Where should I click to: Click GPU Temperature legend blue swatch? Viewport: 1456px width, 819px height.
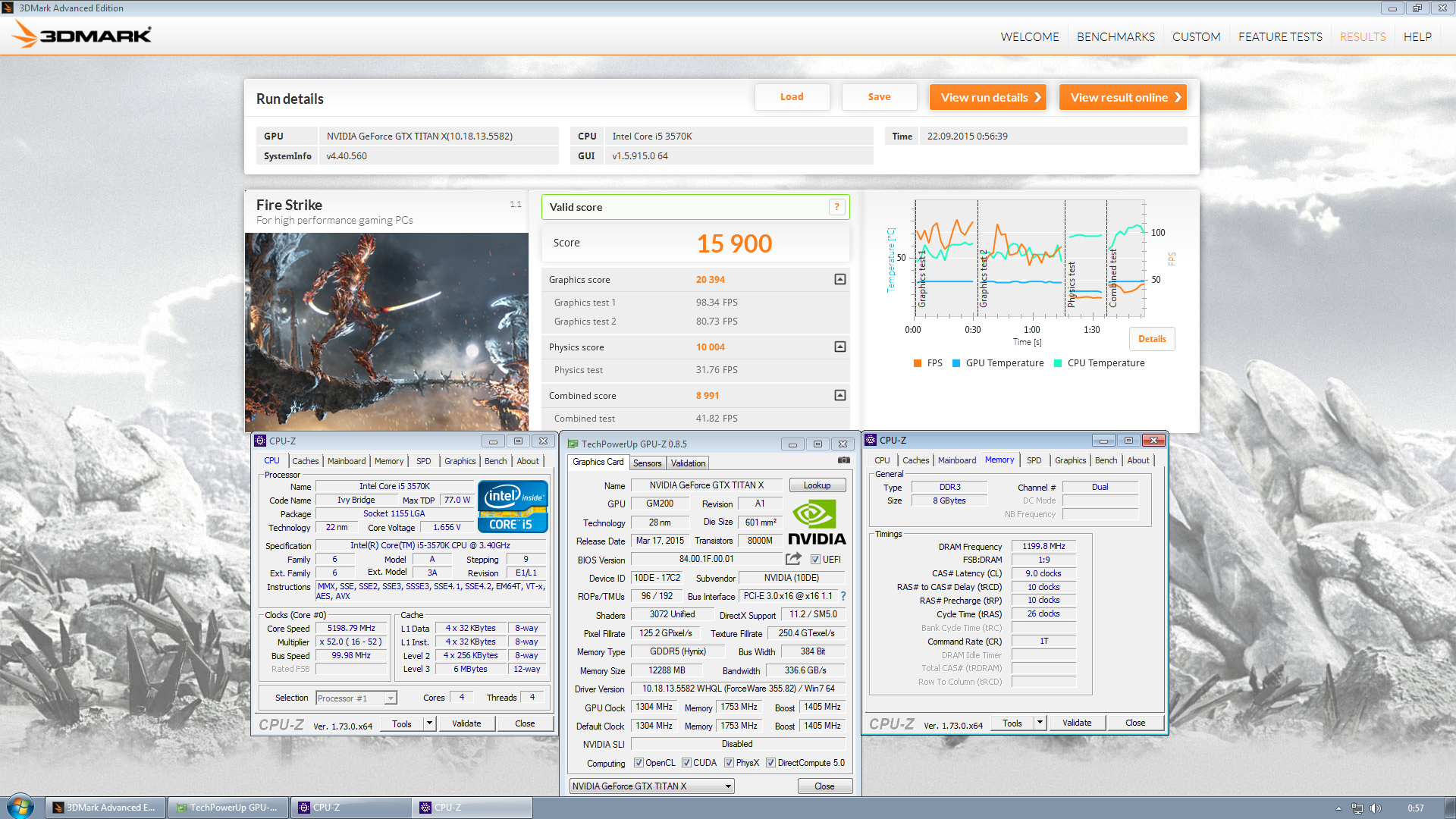point(956,363)
